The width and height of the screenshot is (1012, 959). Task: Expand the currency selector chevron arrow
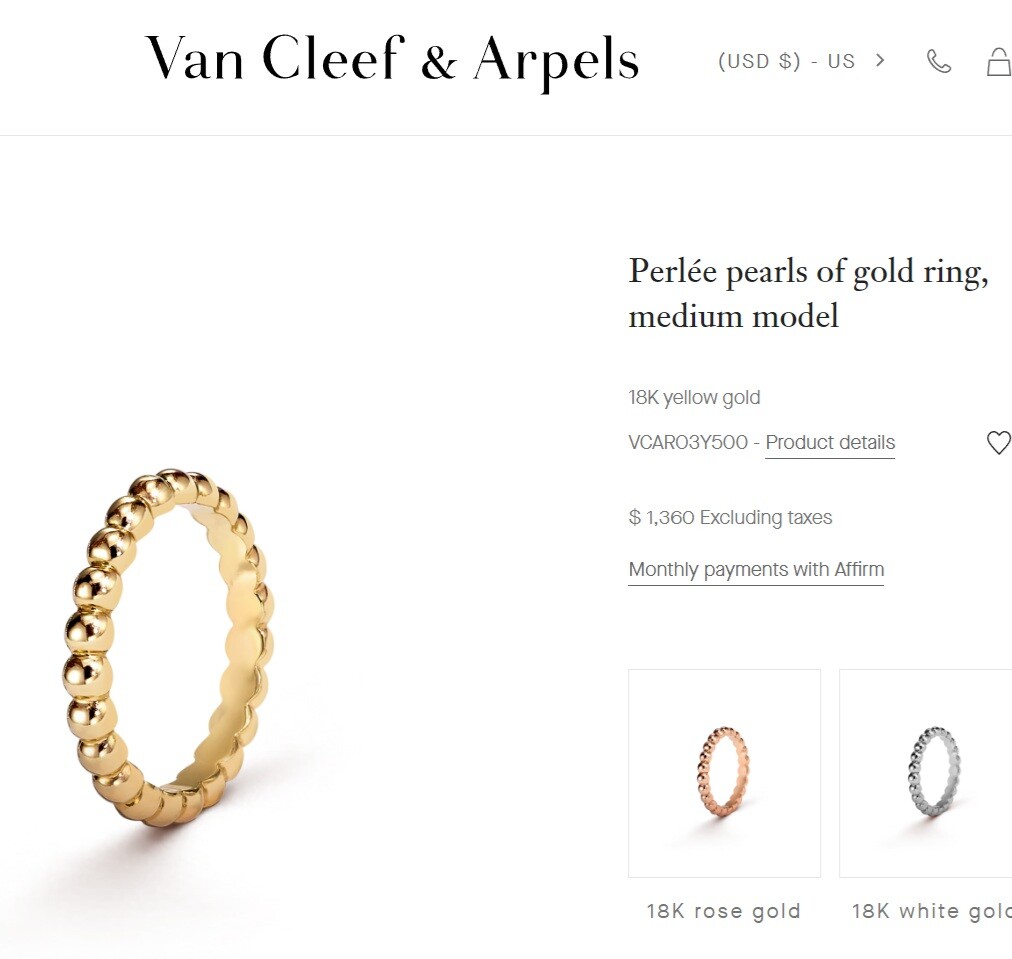tap(880, 60)
